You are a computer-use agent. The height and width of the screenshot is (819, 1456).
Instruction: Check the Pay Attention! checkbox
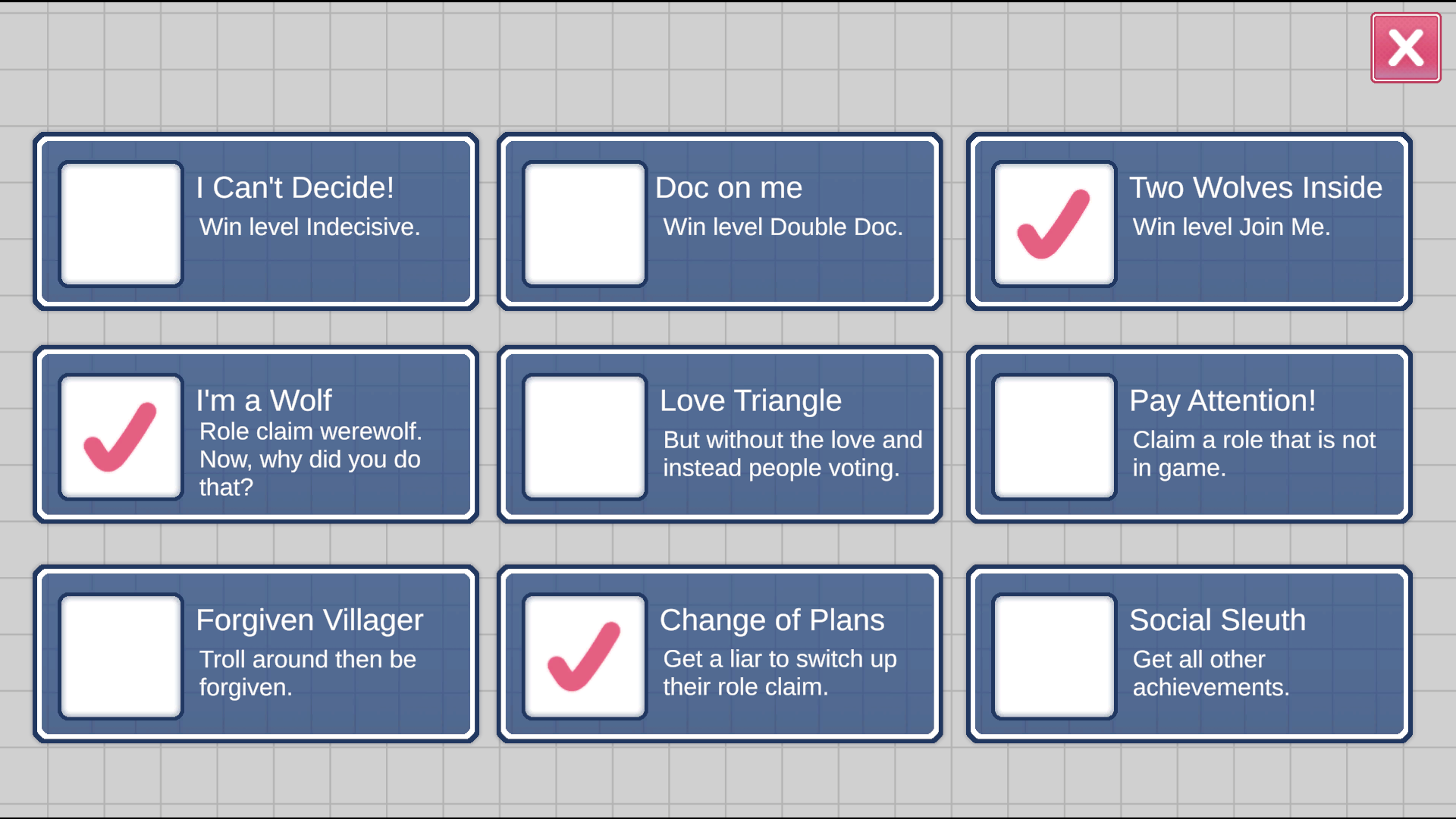pyautogui.click(x=1053, y=437)
